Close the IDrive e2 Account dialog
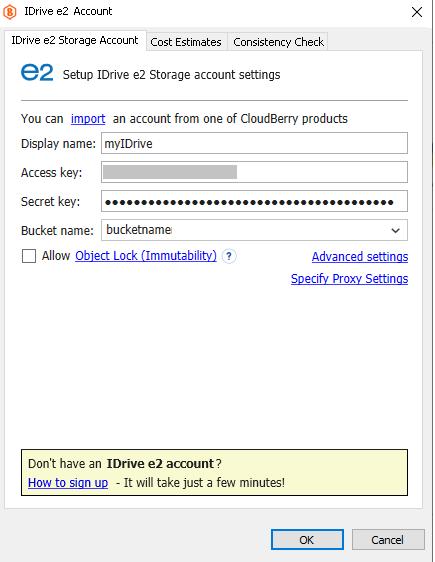Screen dimensions: 435x562 (417, 12)
